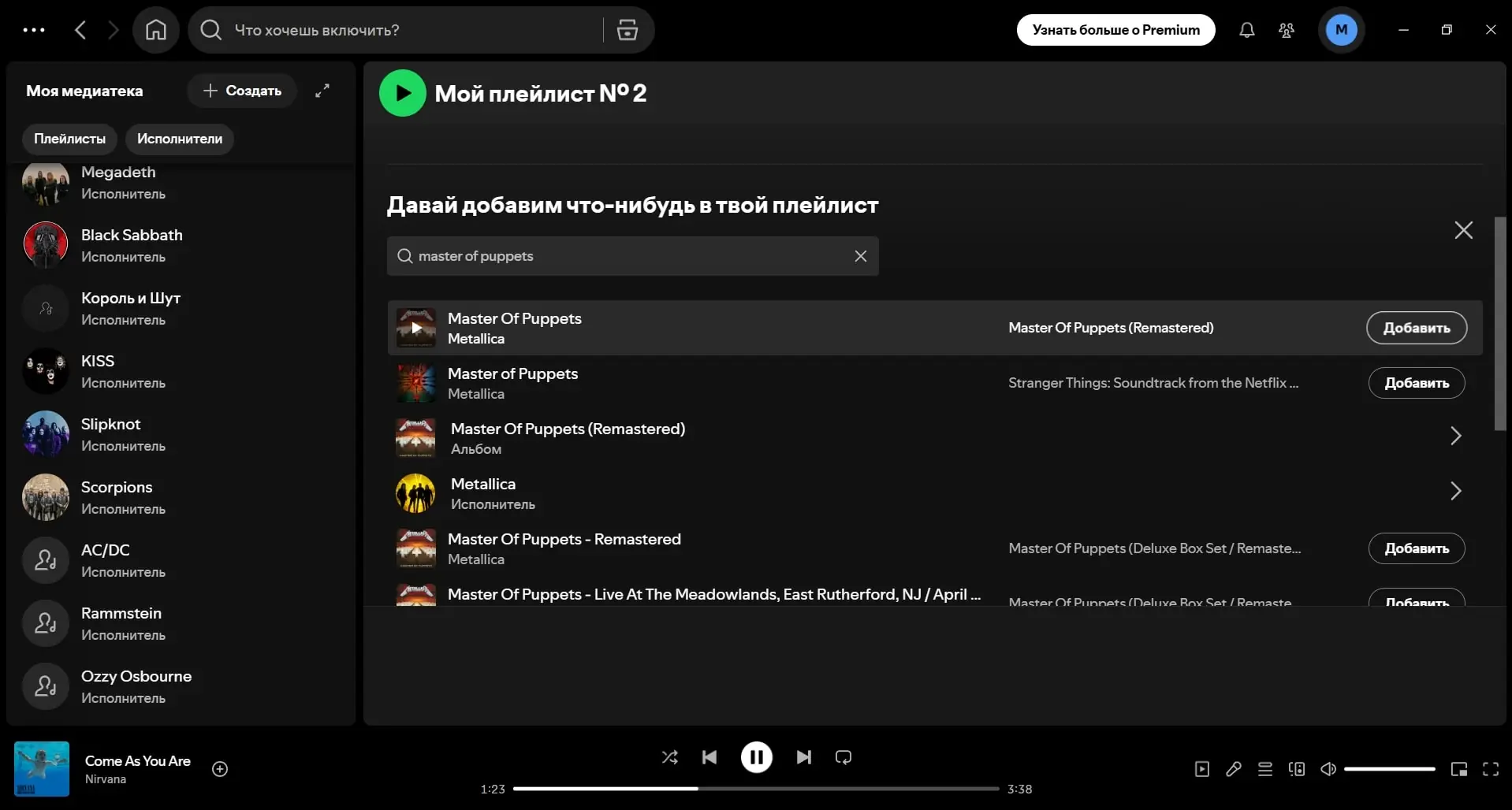Pause the current song
The height and width of the screenshot is (810, 1512).
[x=757, y=757]
